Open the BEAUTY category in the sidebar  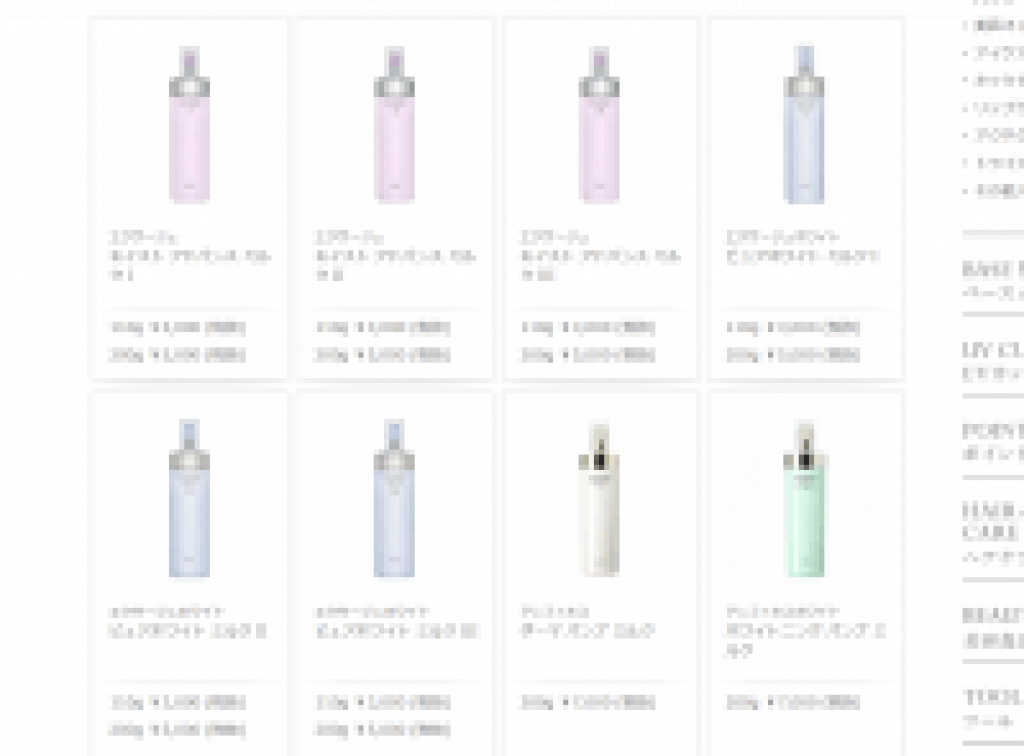pyautogui.click(x=993, y=627)
